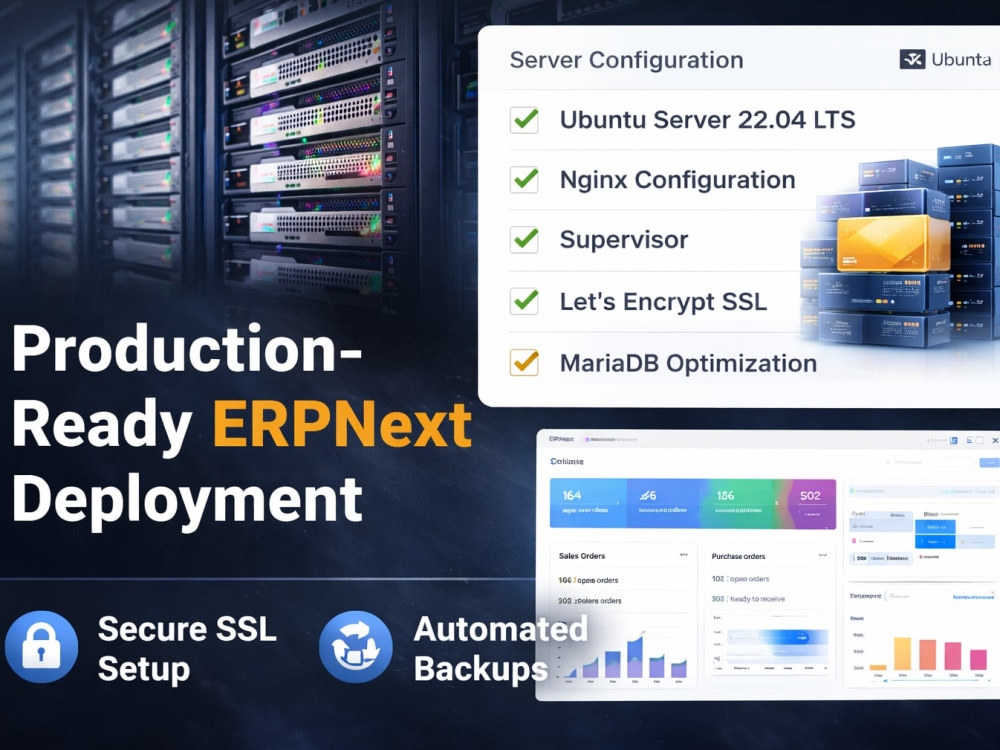Click the Ready to receive row
The image size is (1000, 750).
(x=748, y=599)
